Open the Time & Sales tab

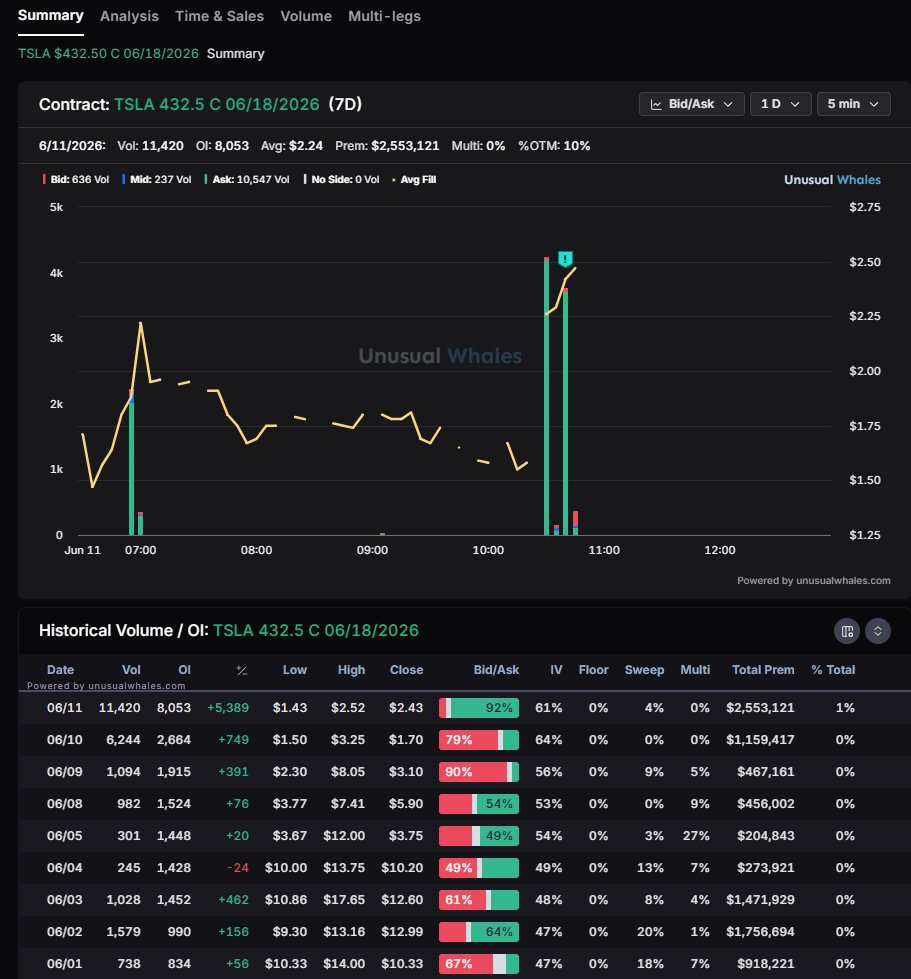click(219, 16)
